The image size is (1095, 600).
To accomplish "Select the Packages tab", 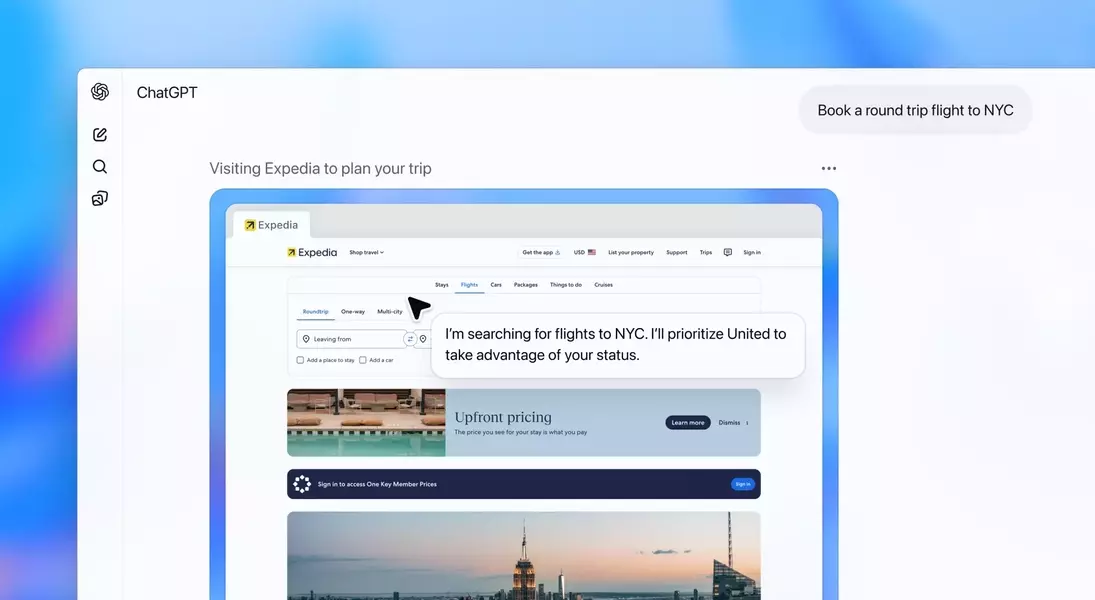I will [x=526, y=285].
